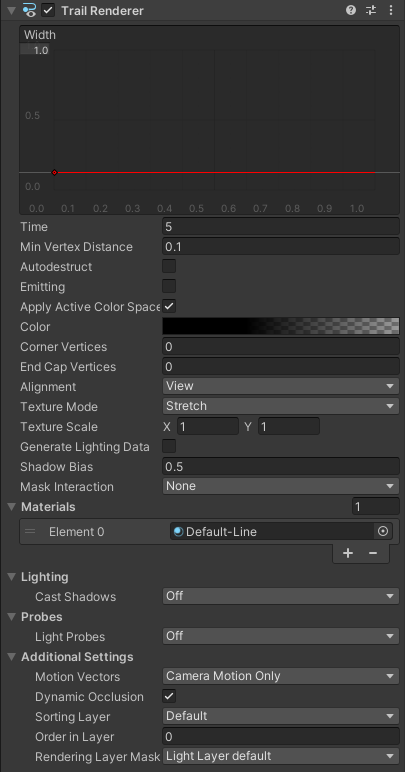Screen dimensions: 405x772
Task: Remove a material with the minus icon
Action: pyautogui.click(x=373, y=553)
